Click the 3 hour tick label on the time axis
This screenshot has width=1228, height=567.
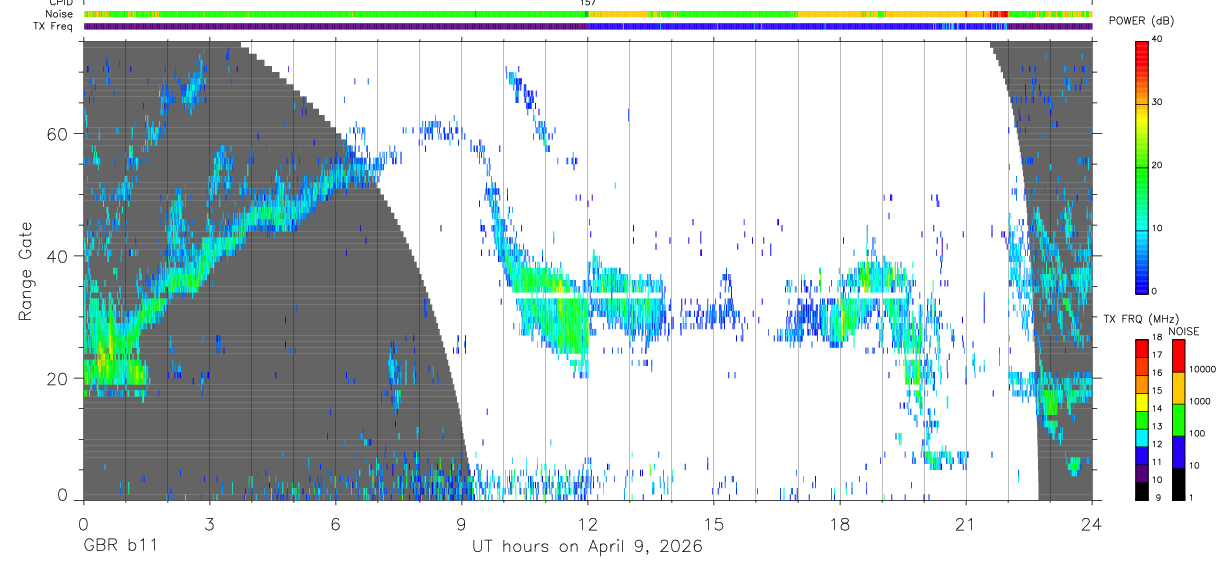[x=209, y=523]
